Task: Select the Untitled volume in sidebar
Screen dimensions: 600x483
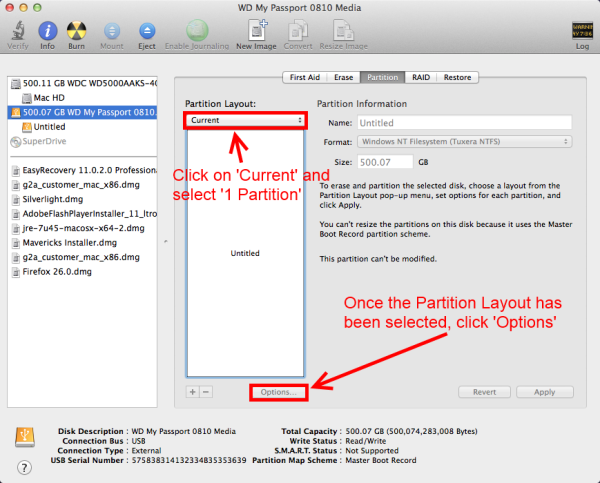Action: (82, 127)
